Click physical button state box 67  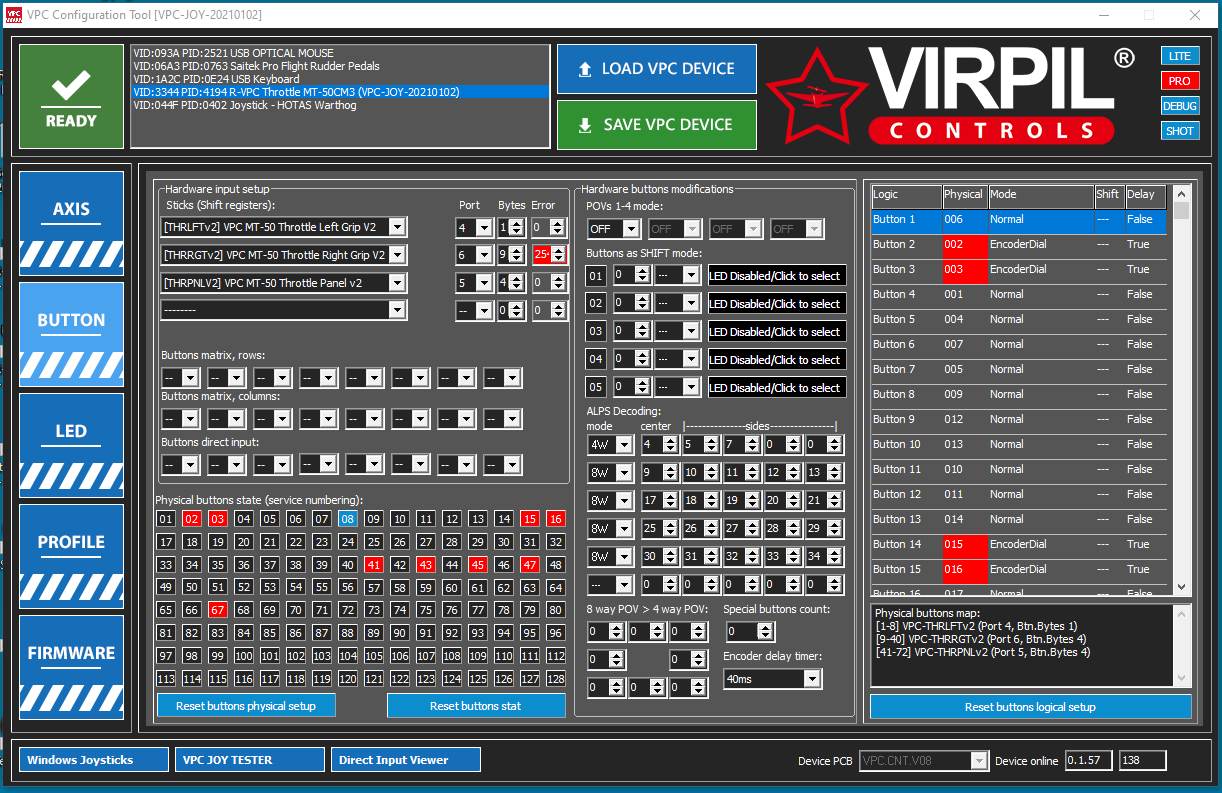coord(218,609)
